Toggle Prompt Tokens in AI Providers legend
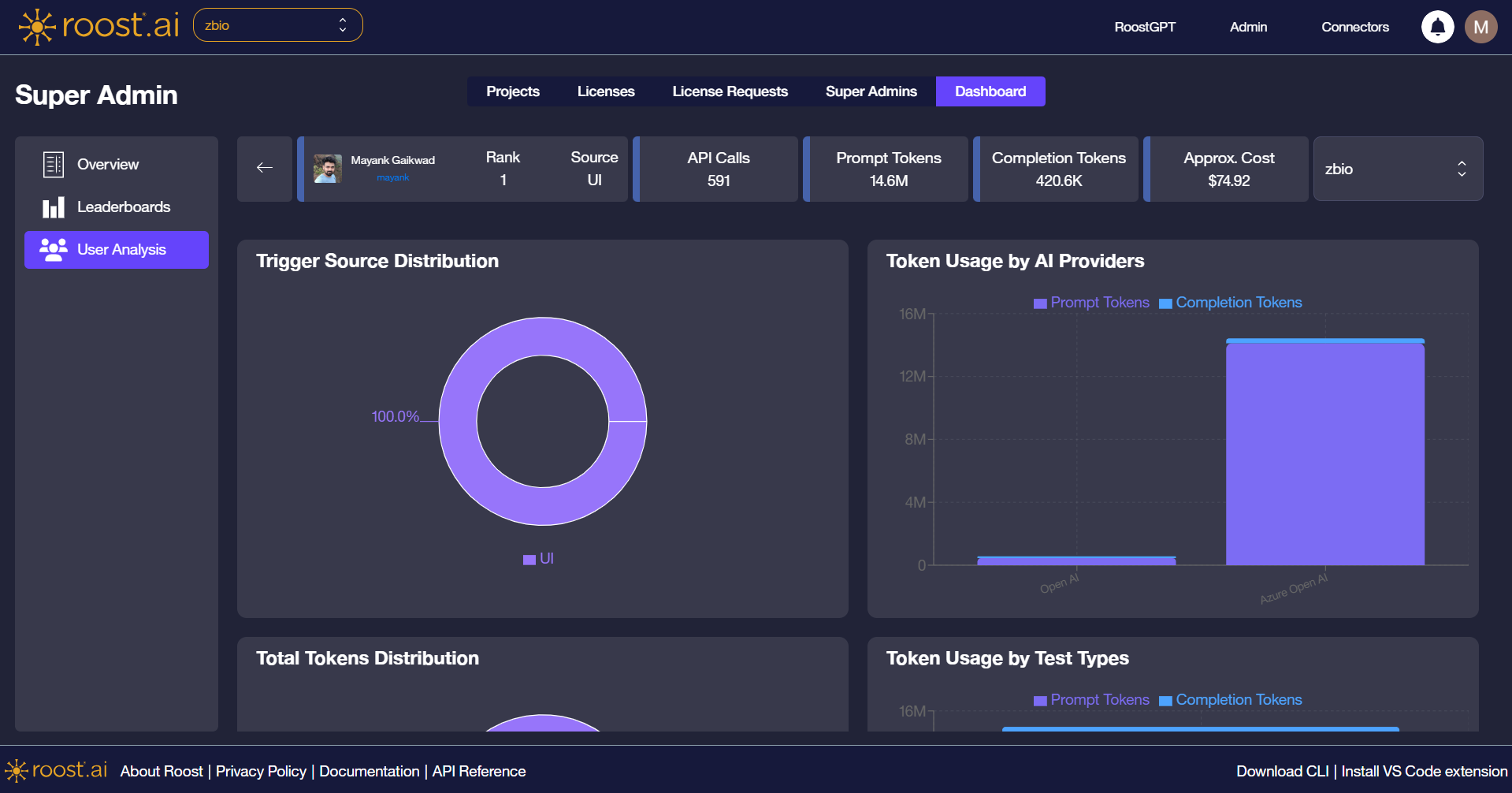1512x793 pixels. 1090,302
